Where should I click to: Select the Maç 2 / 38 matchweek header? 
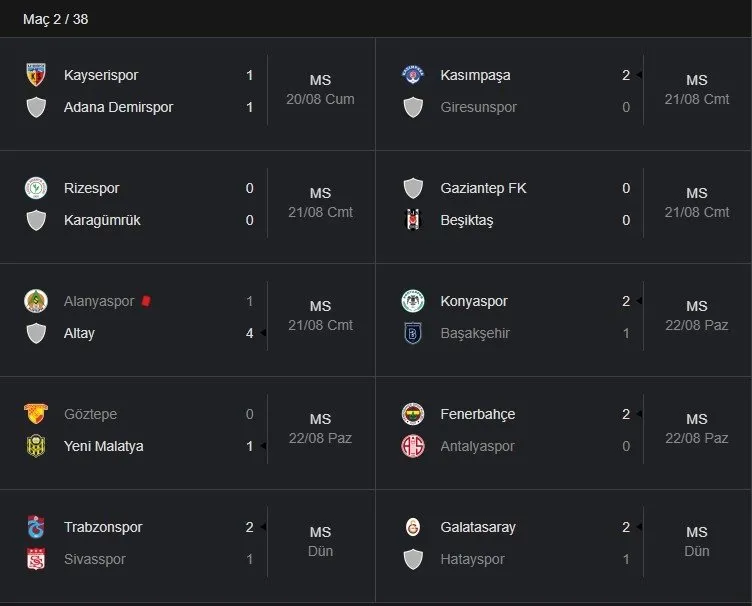point(58,19)
